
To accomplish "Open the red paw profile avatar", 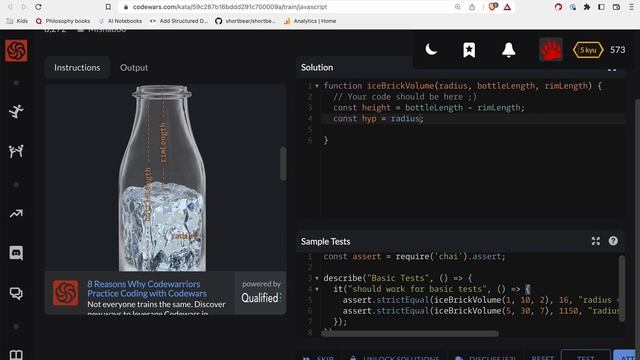I will 551,50.
